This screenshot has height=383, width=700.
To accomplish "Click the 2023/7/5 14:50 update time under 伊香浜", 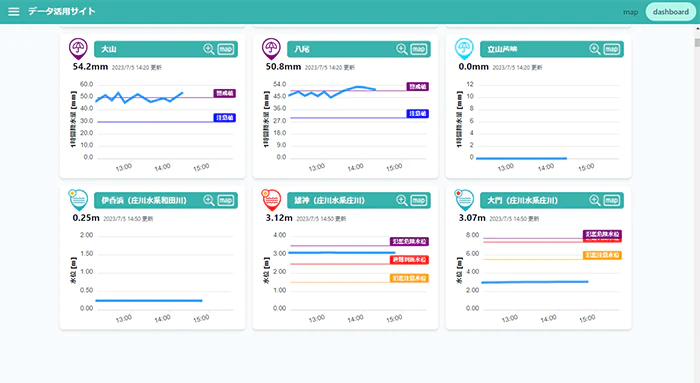I will (128, 219).
